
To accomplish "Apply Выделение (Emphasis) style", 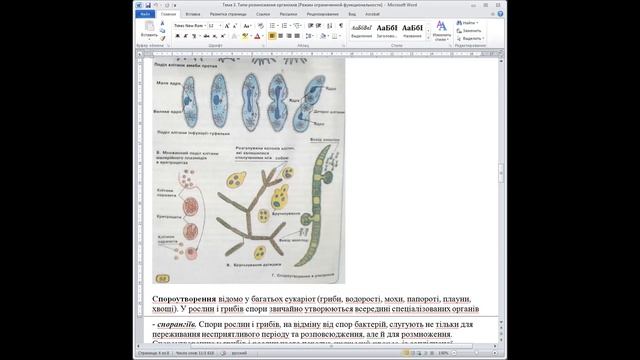I will pyautogui.click(x=362, y=31).
